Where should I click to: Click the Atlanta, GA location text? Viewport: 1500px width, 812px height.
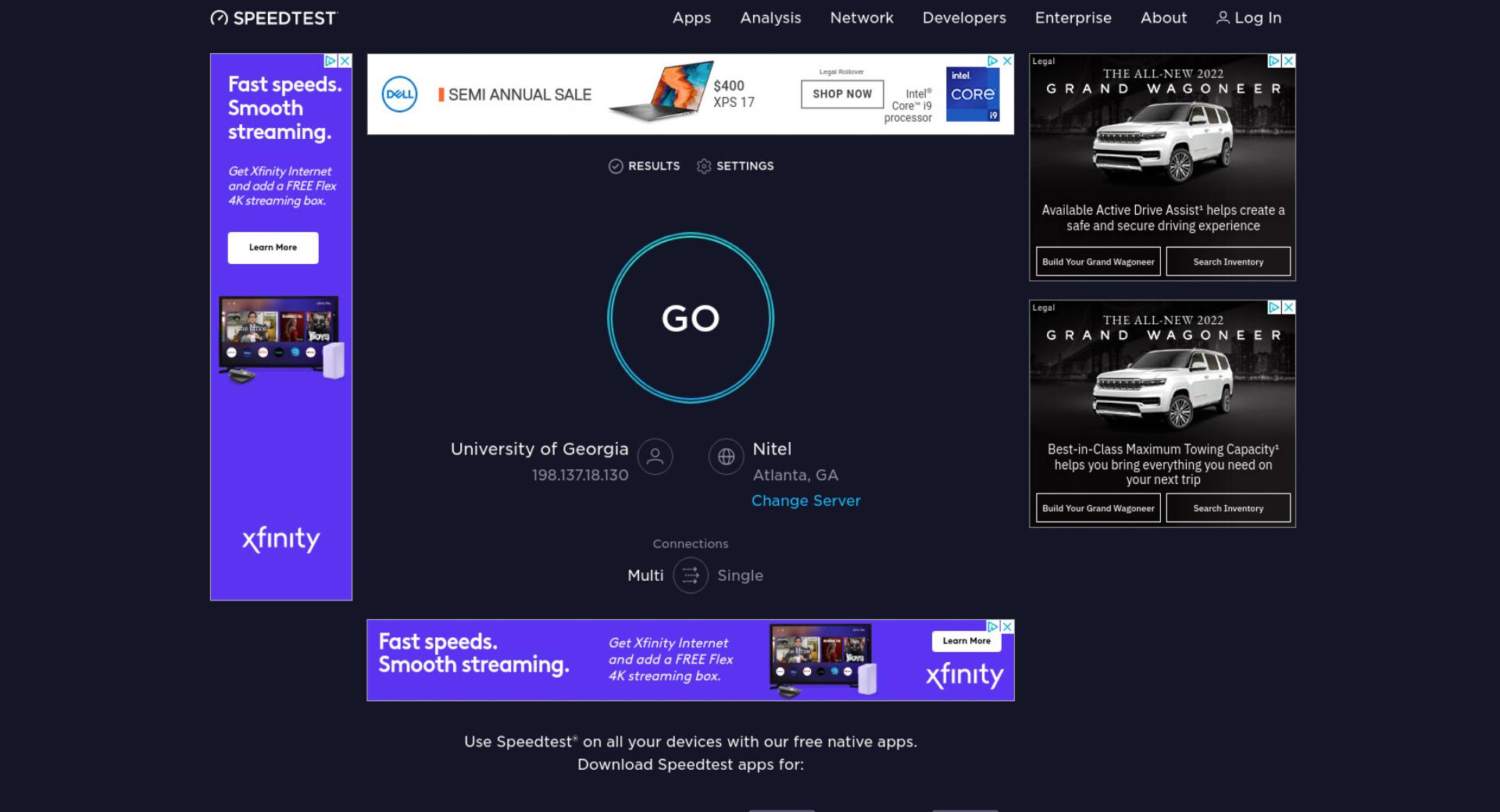(795, 475)
